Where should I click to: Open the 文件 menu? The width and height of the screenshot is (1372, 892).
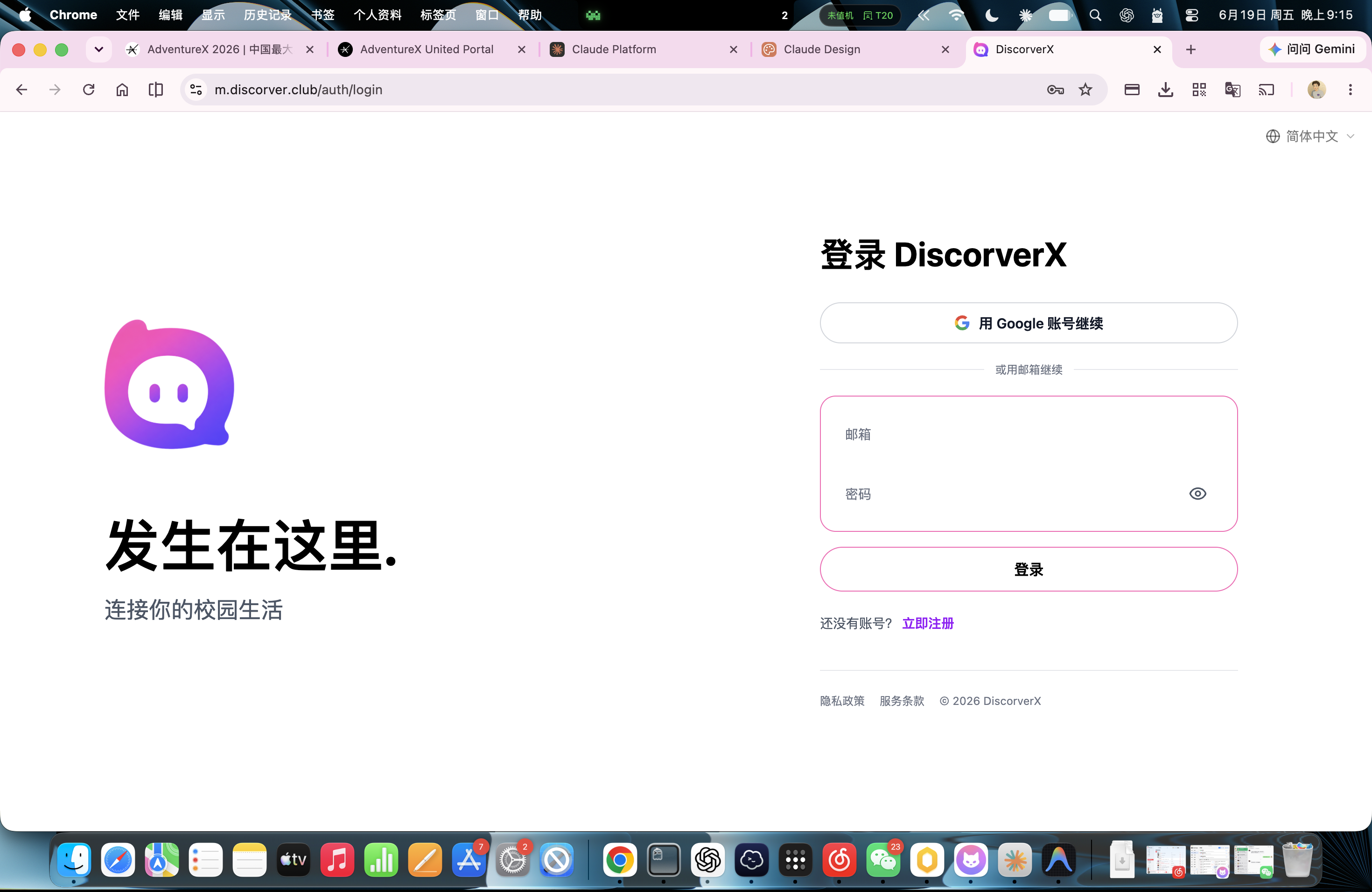(x=127, y=15)
